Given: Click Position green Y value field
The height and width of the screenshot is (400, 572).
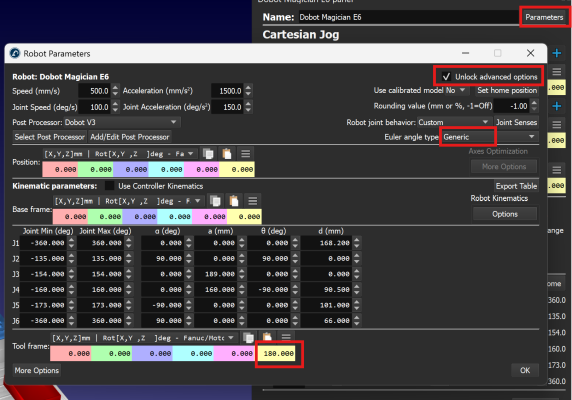Looking at the screenshot, I should coord(96,170).
